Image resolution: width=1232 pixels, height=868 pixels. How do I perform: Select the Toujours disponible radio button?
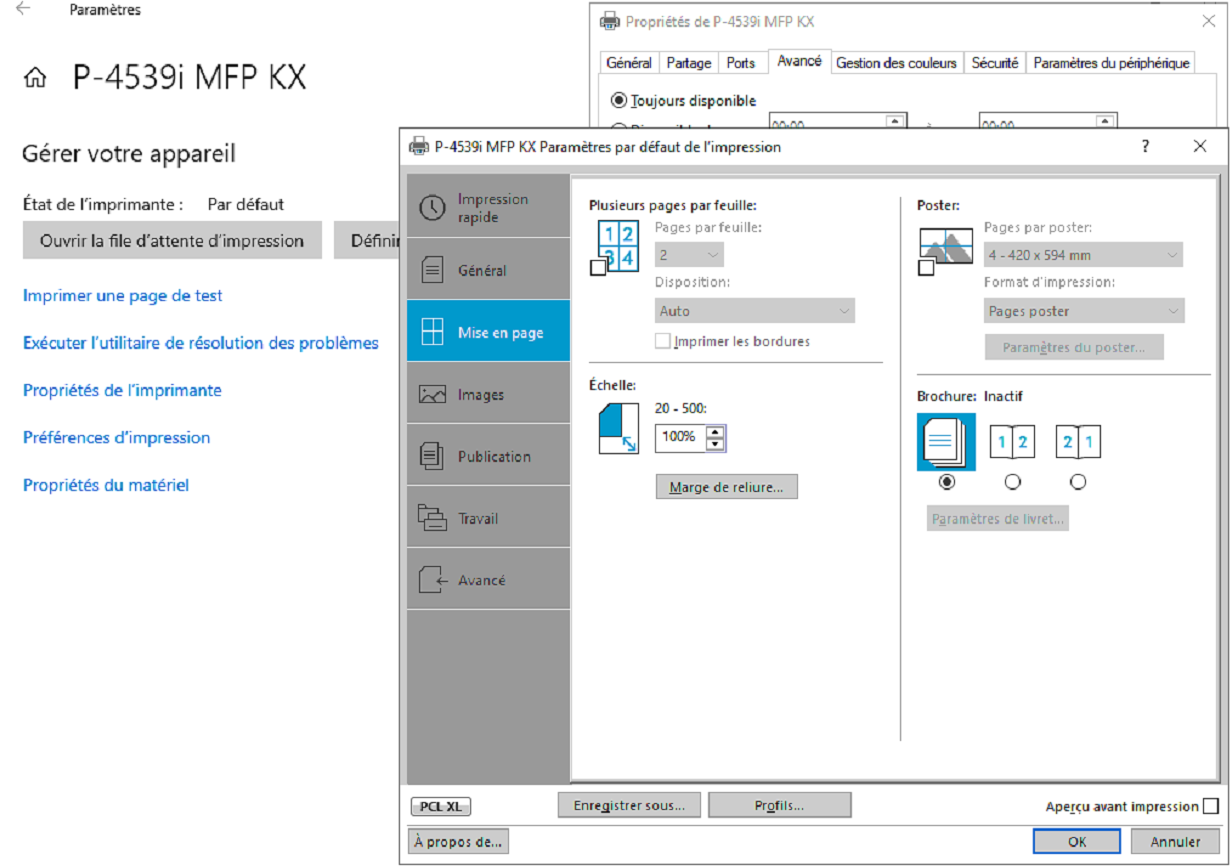click(x=619, y=100)
